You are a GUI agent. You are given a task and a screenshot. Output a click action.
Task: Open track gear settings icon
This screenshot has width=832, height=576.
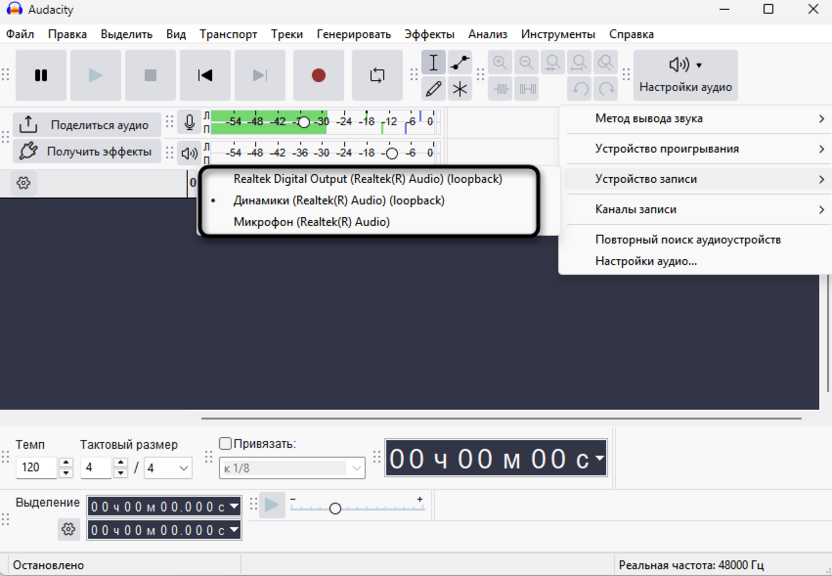coord(25,183)
